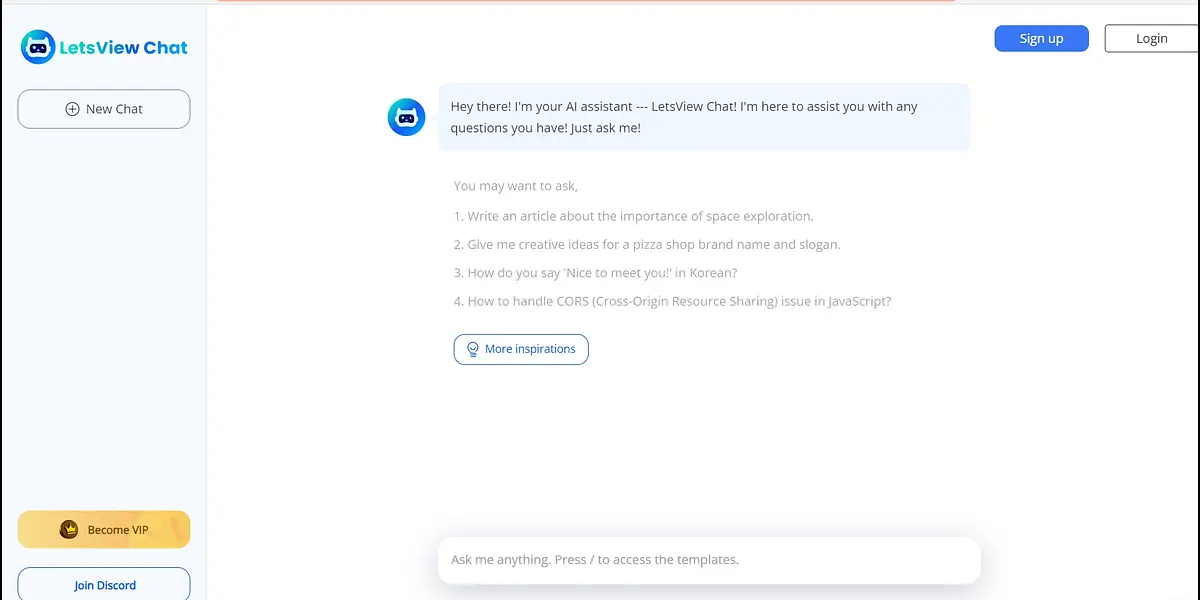Viewport: 1200px width, 600px height.
Task: Open the Login button at top right
Action: (x=1151, y=38)
